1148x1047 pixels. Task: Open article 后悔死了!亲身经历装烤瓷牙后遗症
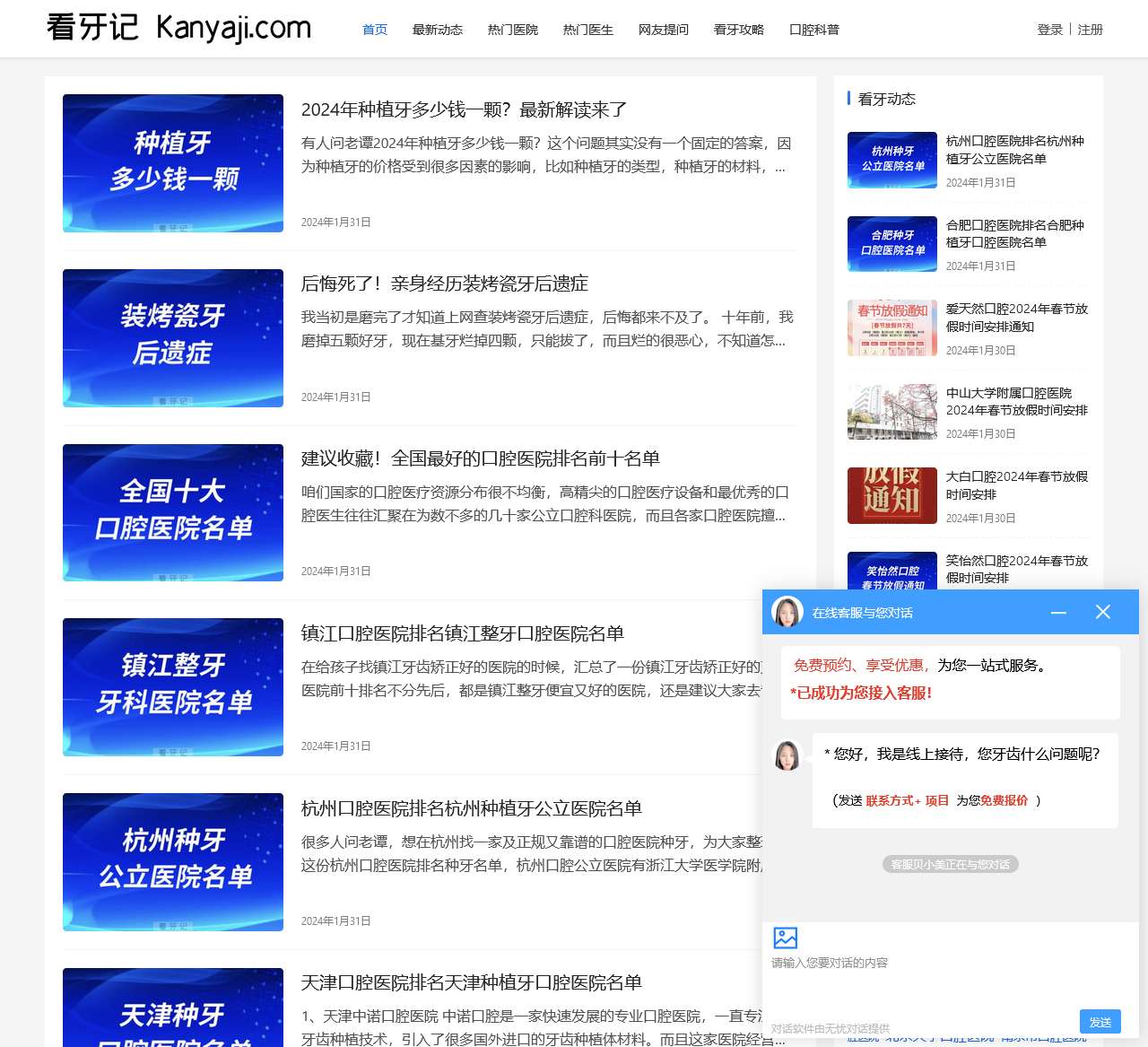445,284
